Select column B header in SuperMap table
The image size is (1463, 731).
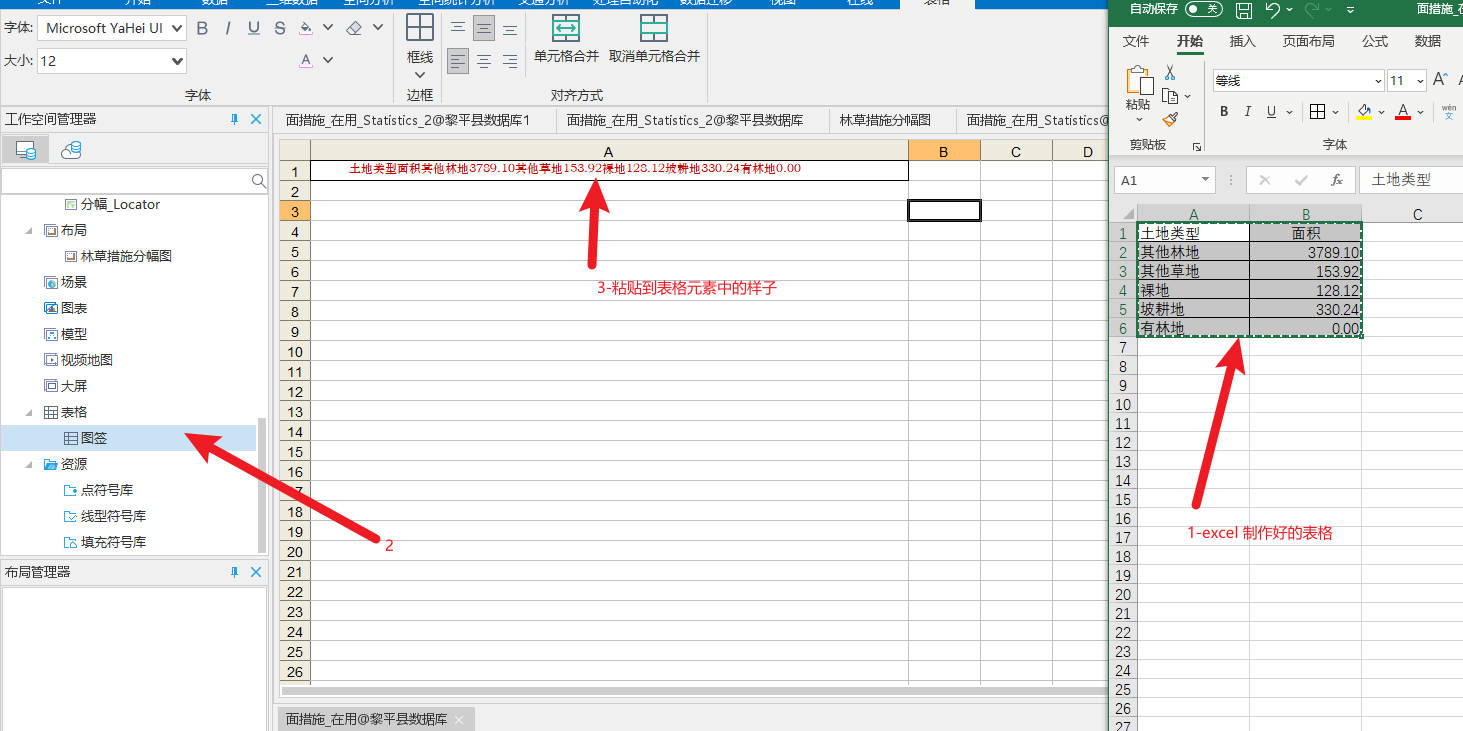(x=944, y=151)
